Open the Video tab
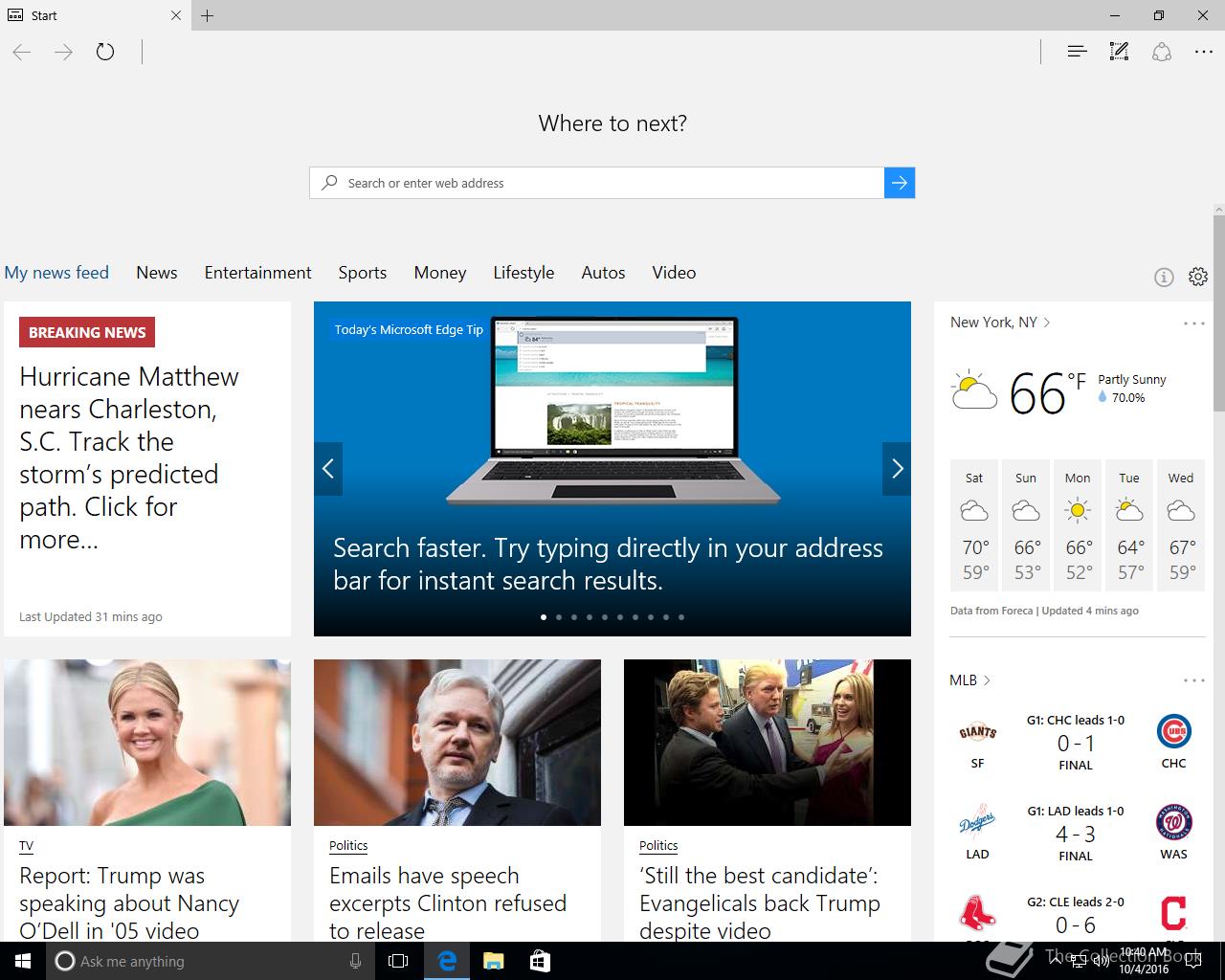The width and height of the screenshot is (1225, 980). pos(674,273)
